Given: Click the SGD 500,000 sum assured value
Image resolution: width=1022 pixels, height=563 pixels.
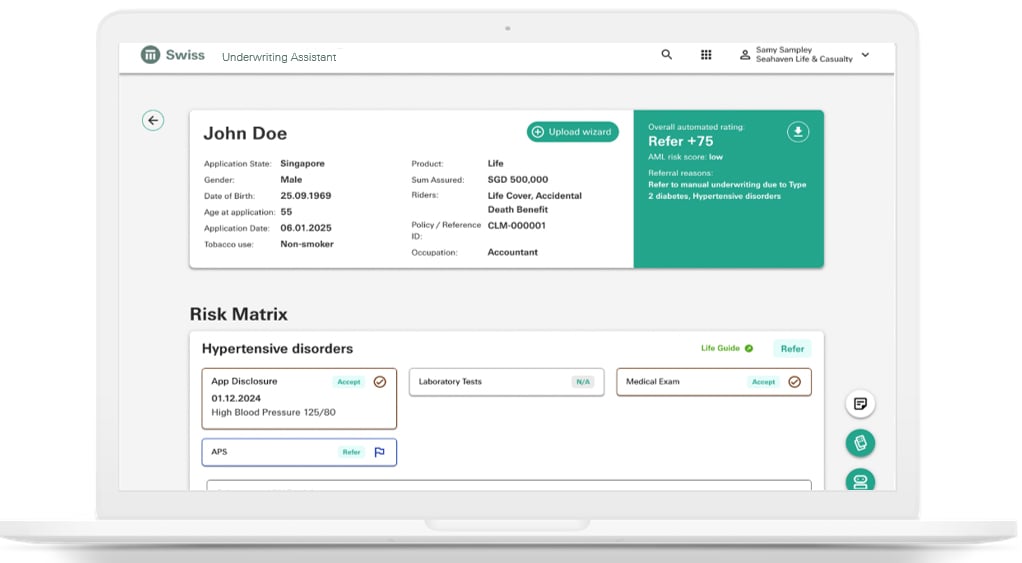Looking at the screenshot, I should [518, 180].
